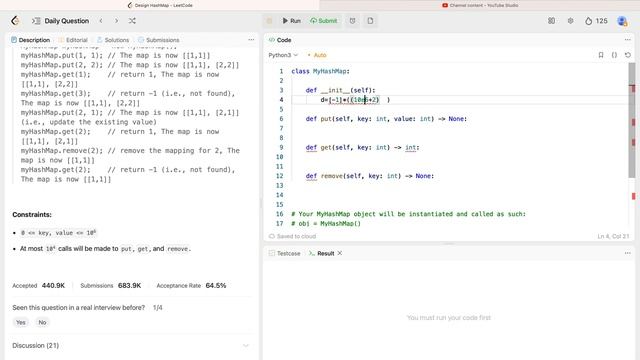Click the Saved to cloud status
The height and width of the screenshot is (360, 640).
tap(292, 236)
